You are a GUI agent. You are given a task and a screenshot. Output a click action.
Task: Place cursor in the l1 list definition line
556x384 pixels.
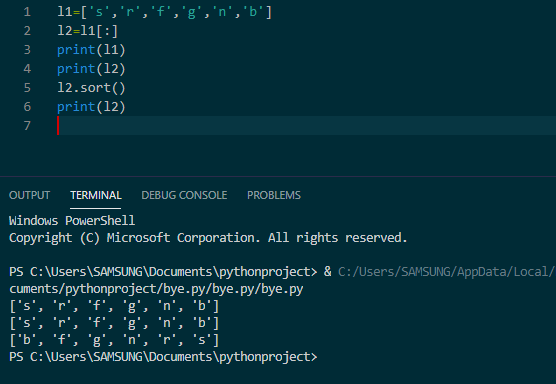click(x=164, y=12)
